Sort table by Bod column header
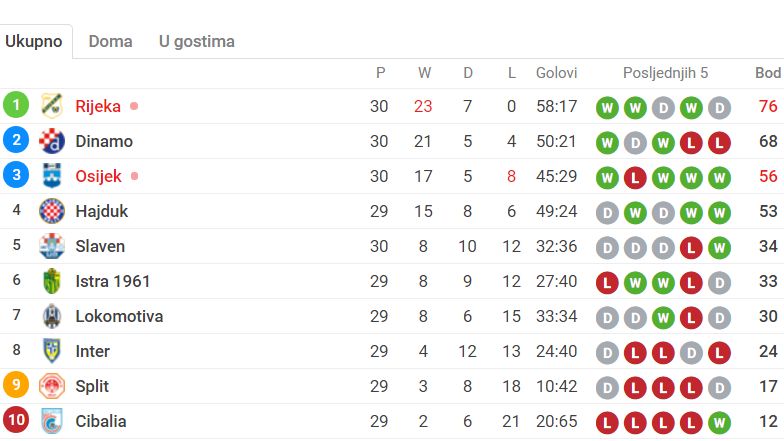Image resolution: width=784 pixels, height=441 pixels. (768, 73)
